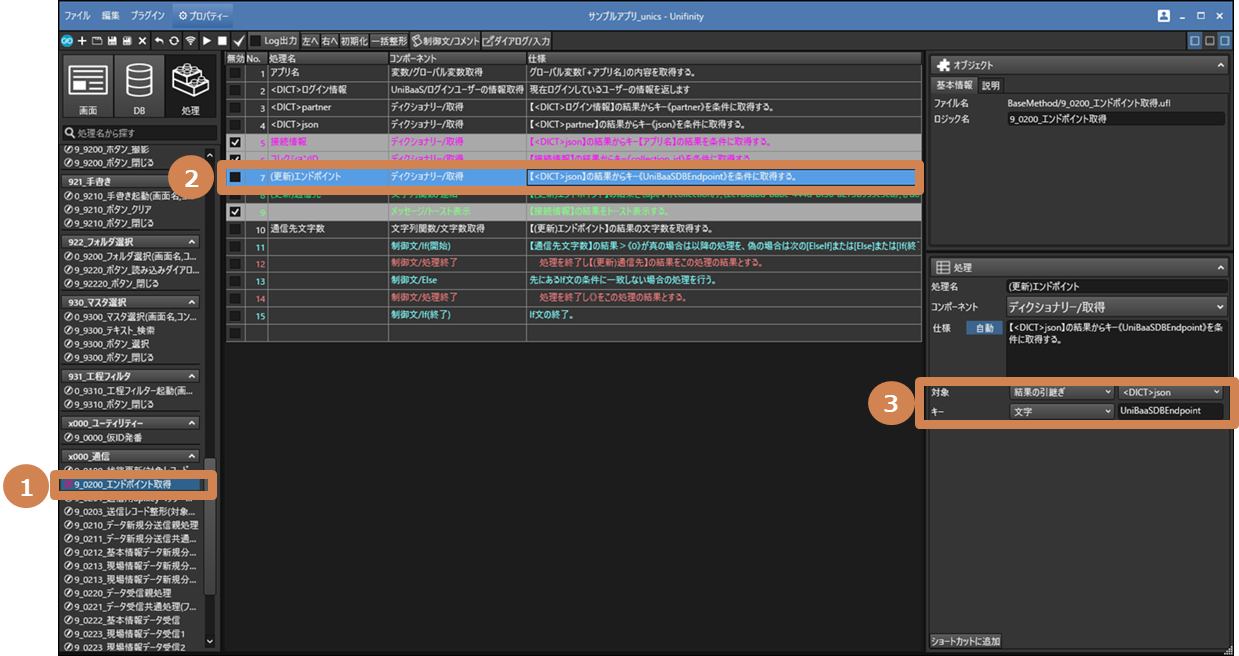Collapse the オブジェクト panel header
The image size is (1239, 656).
1220,65
